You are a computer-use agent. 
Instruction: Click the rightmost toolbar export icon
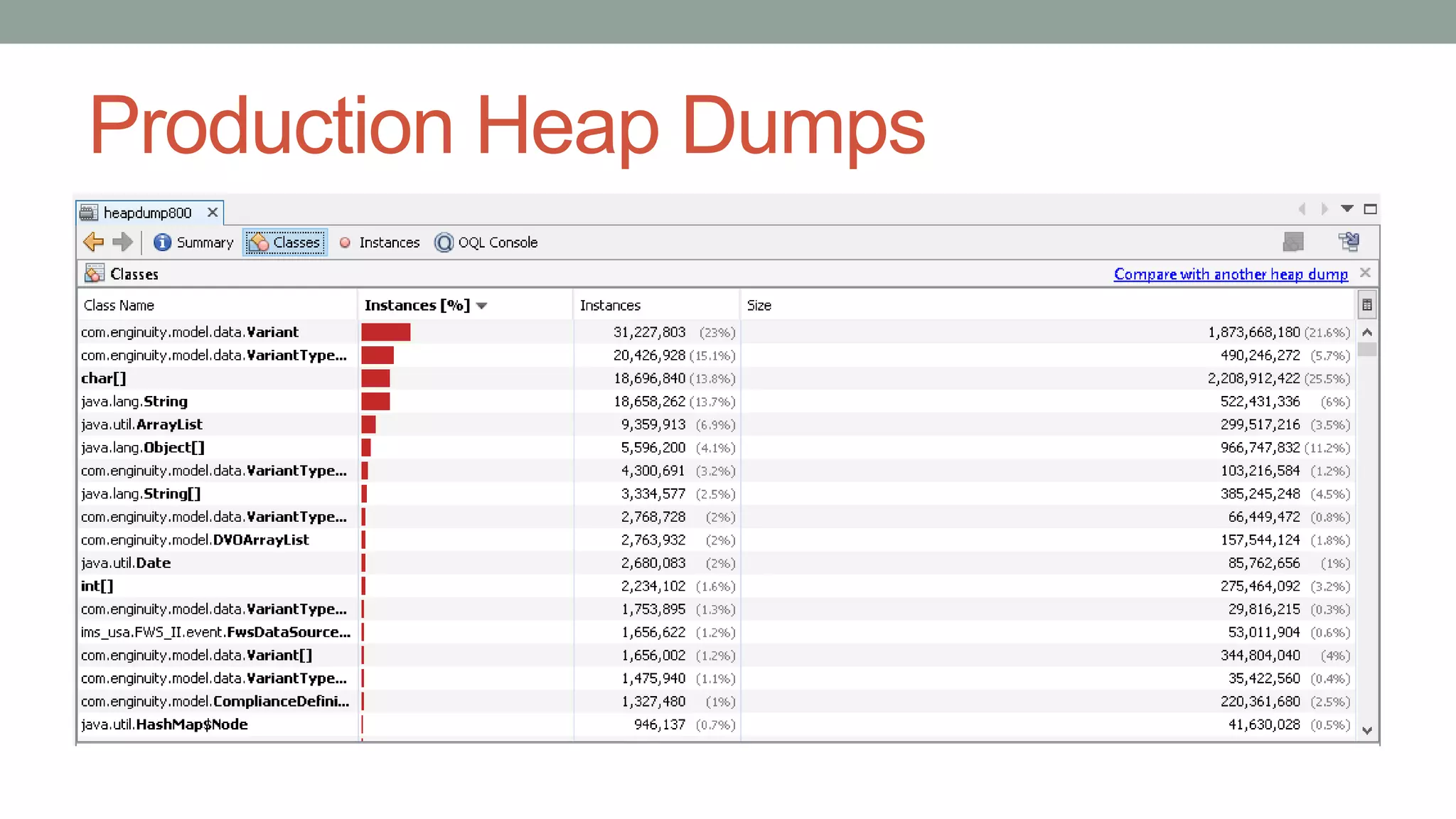1349,242
